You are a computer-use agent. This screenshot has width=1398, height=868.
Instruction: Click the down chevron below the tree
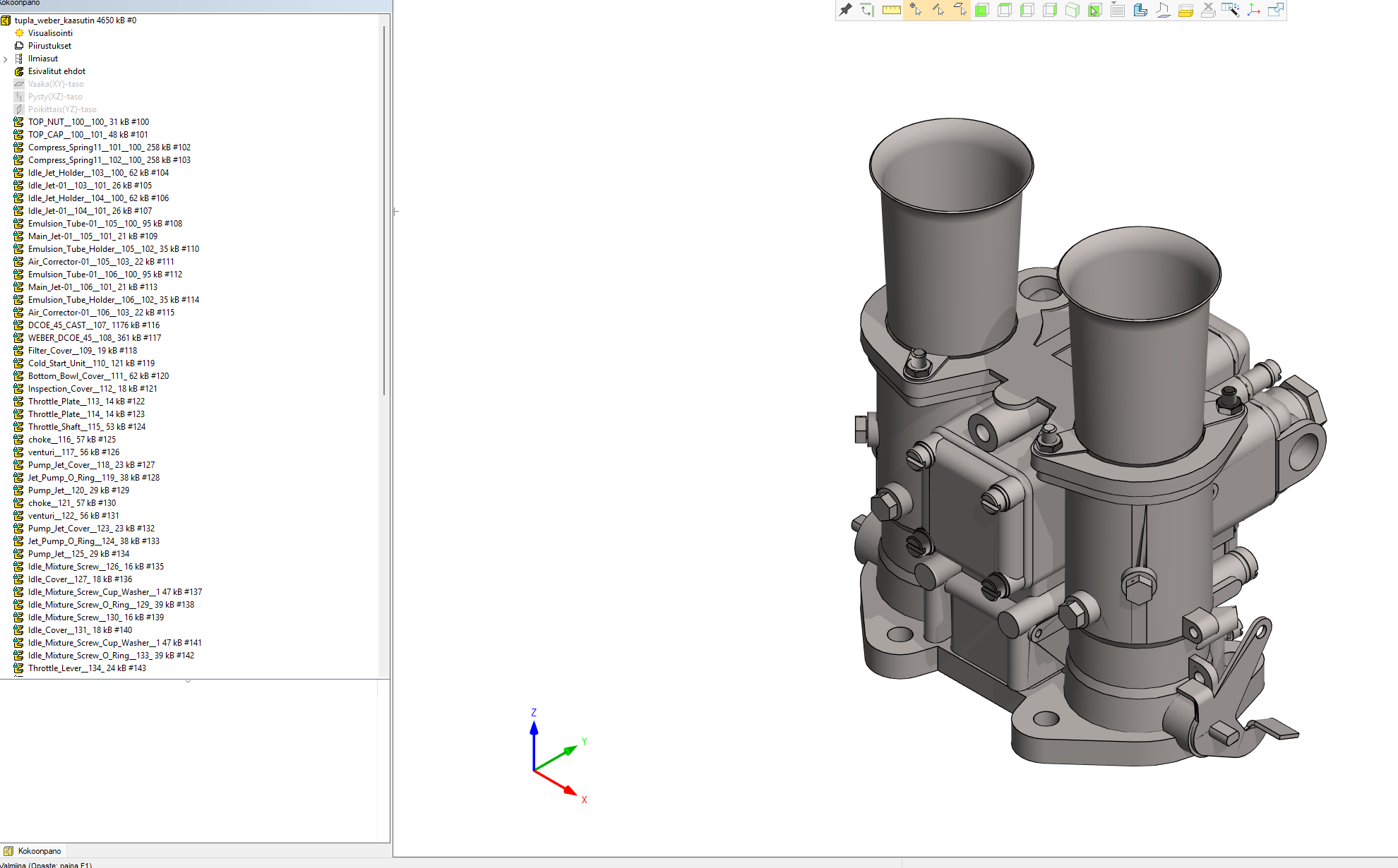pos(188,682)
